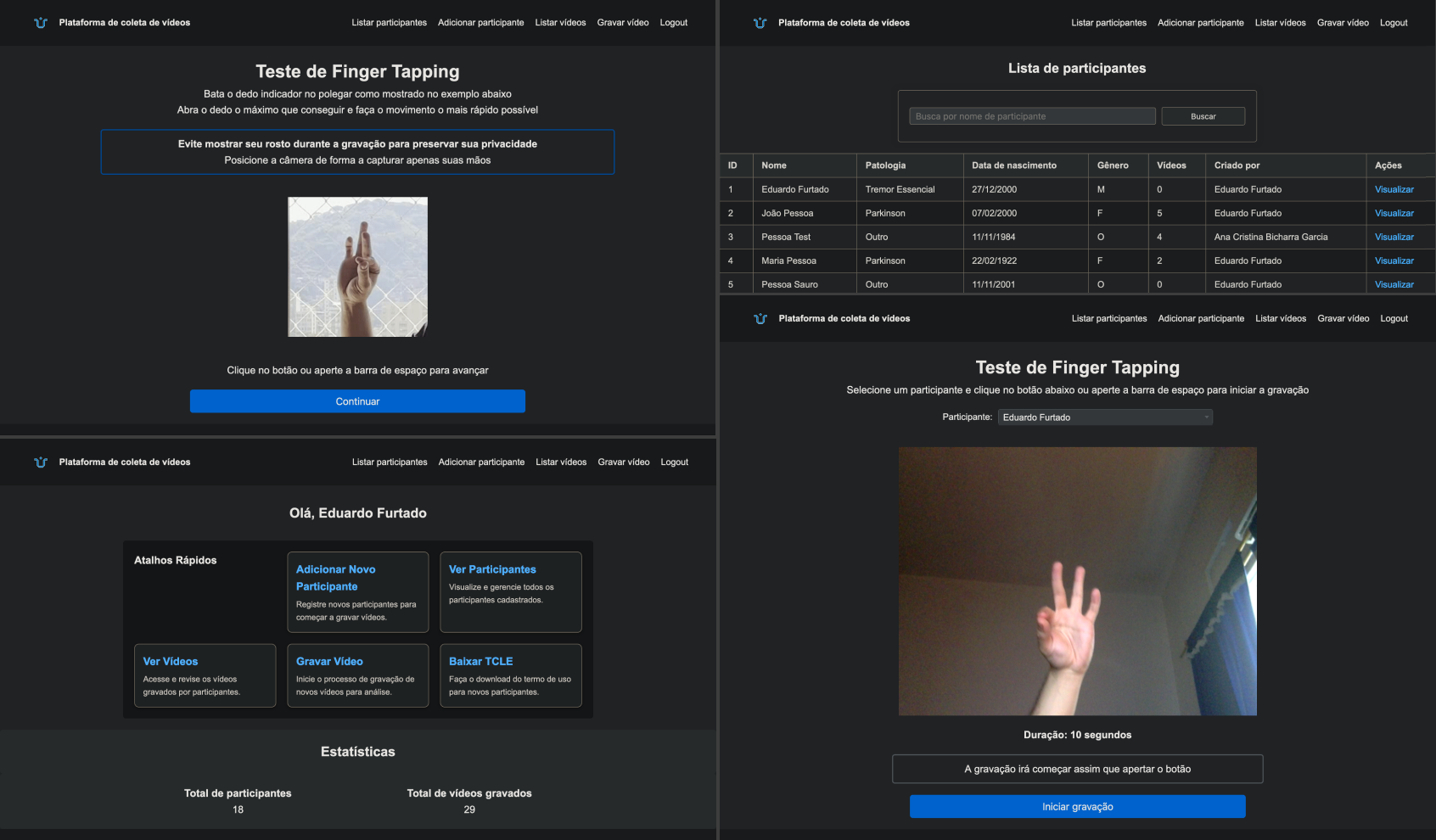Open the Ver Vídeos shortcut card
The image size is (1436, 840).
[205, 675]
